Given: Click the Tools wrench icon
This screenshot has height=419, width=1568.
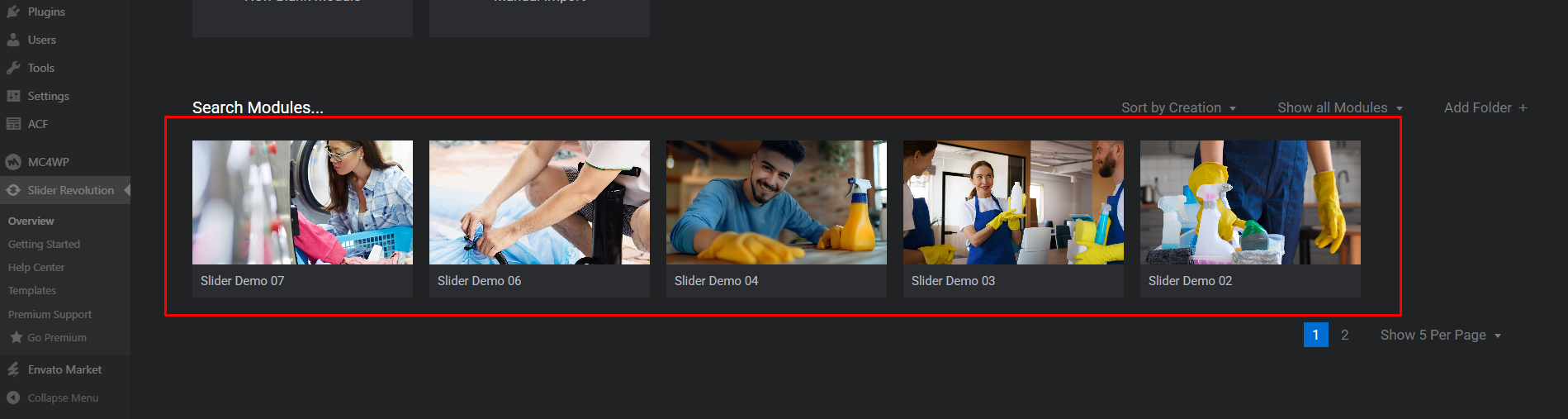Looking at the screenshot, I should 13,68.
